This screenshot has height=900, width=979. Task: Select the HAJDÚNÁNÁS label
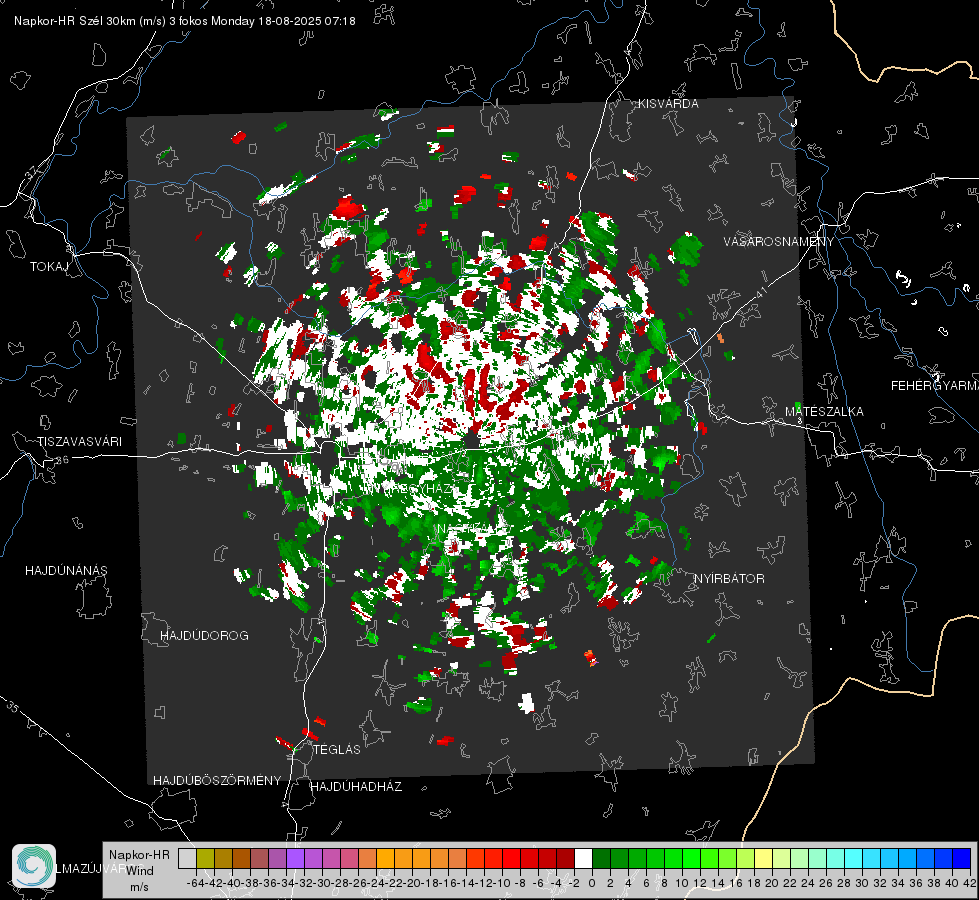(66, 570)
